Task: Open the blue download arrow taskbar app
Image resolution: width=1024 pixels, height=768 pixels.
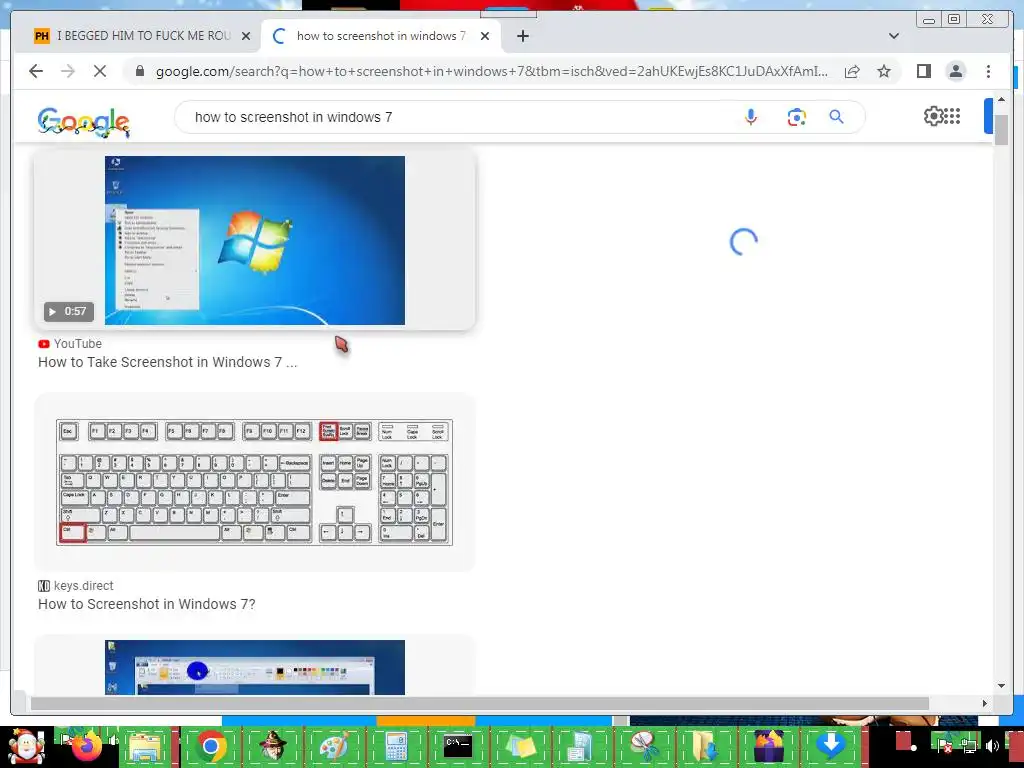Action: [x=831, y=746]
